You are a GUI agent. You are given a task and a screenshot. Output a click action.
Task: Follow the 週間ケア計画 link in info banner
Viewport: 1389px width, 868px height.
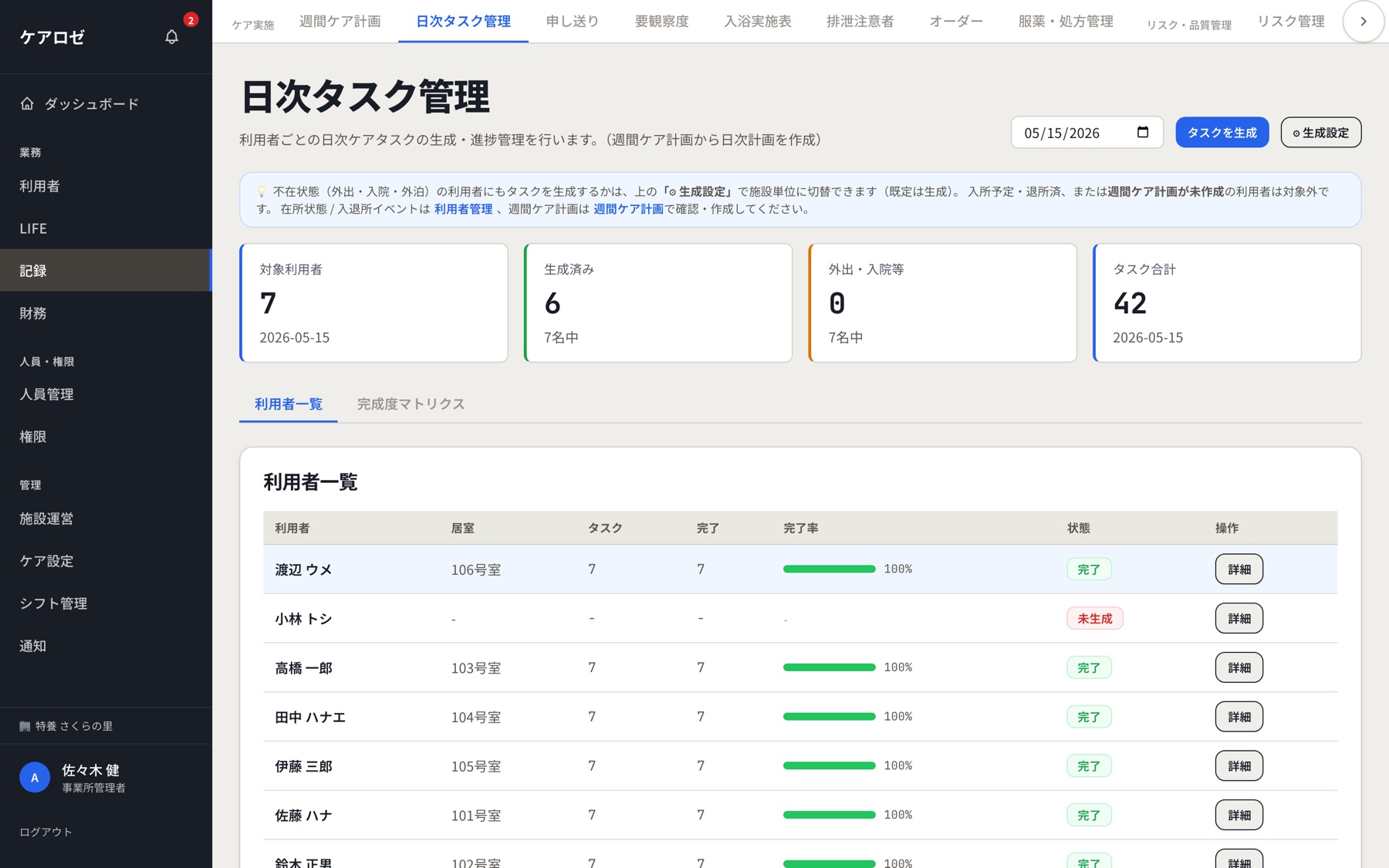628,208
